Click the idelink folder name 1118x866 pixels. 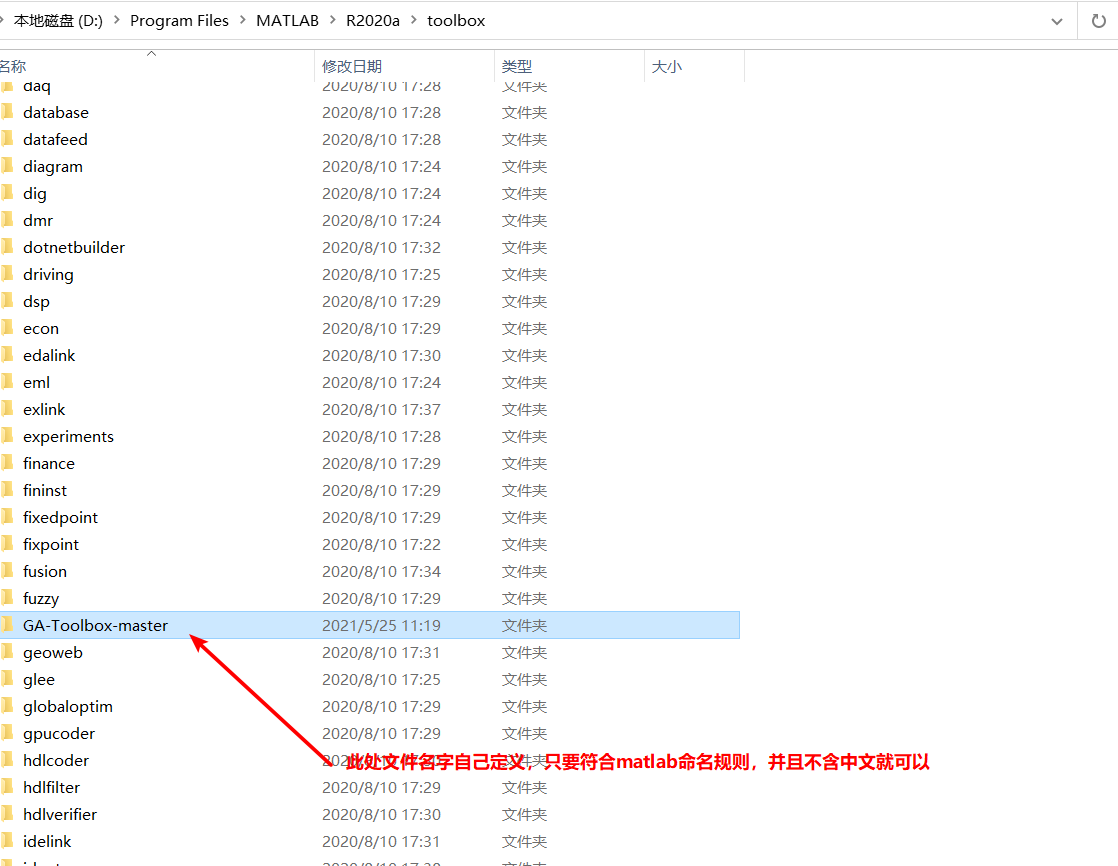[x=47, y=842]
